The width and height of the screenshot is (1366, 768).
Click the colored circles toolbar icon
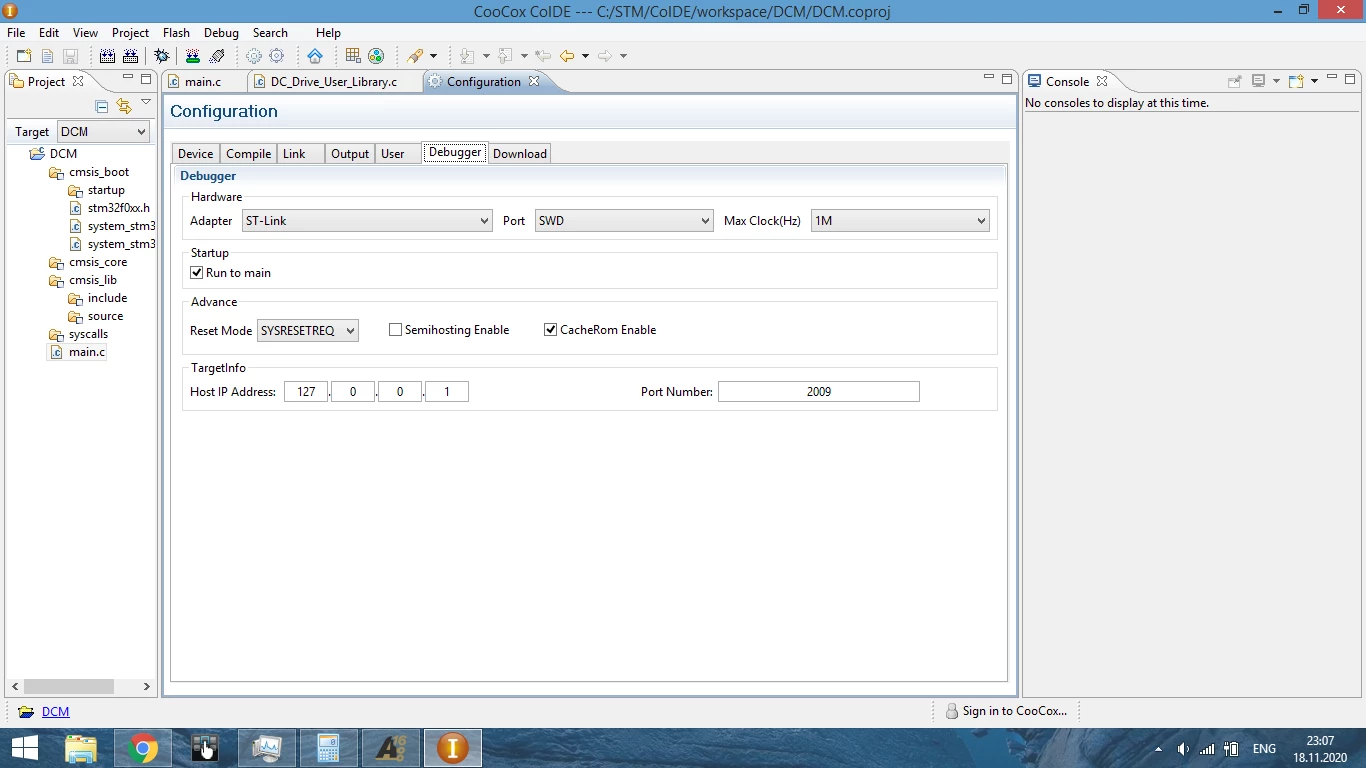pyautogui.click(x=376, y=56)
